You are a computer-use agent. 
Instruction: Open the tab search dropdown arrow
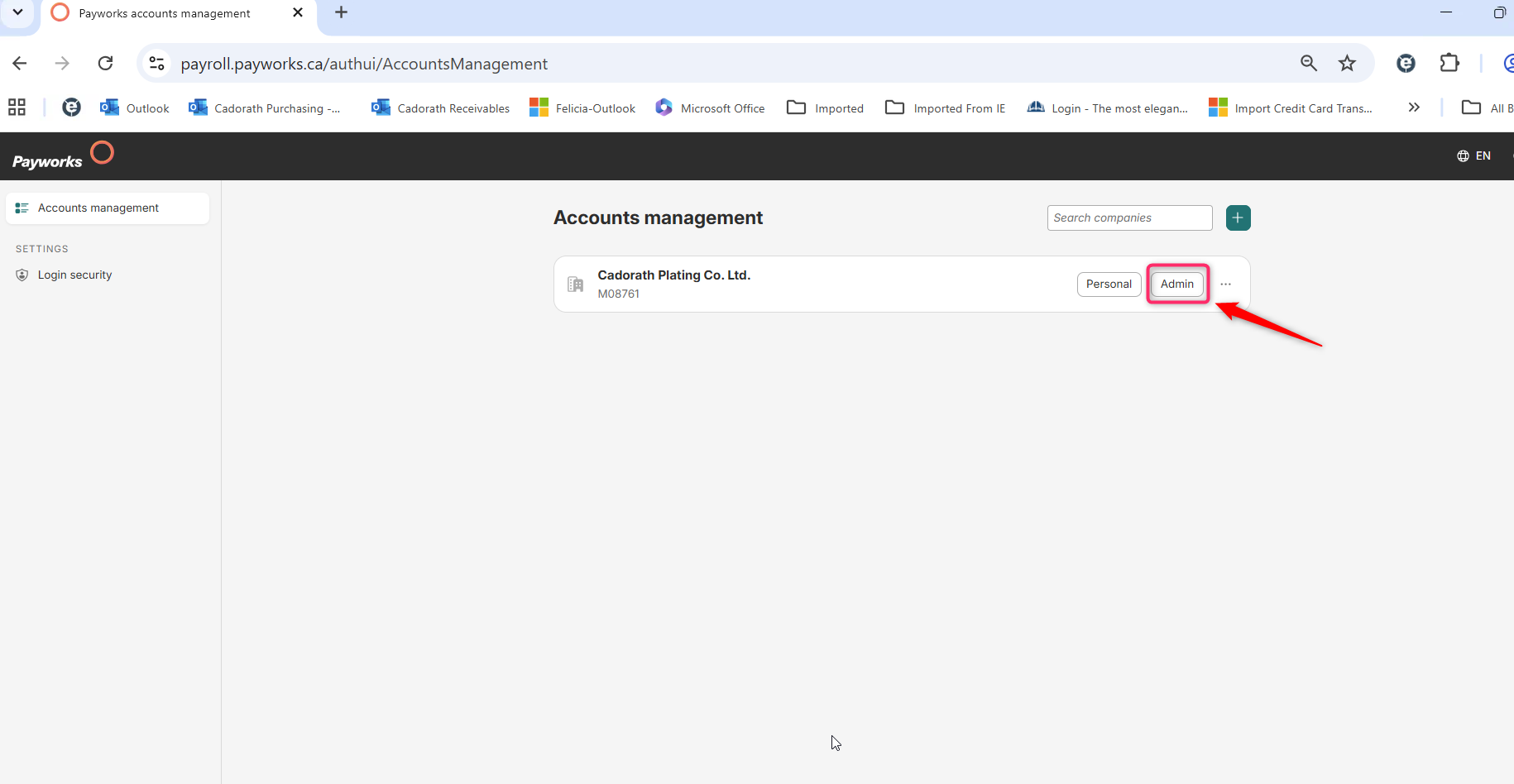(17, 12)
